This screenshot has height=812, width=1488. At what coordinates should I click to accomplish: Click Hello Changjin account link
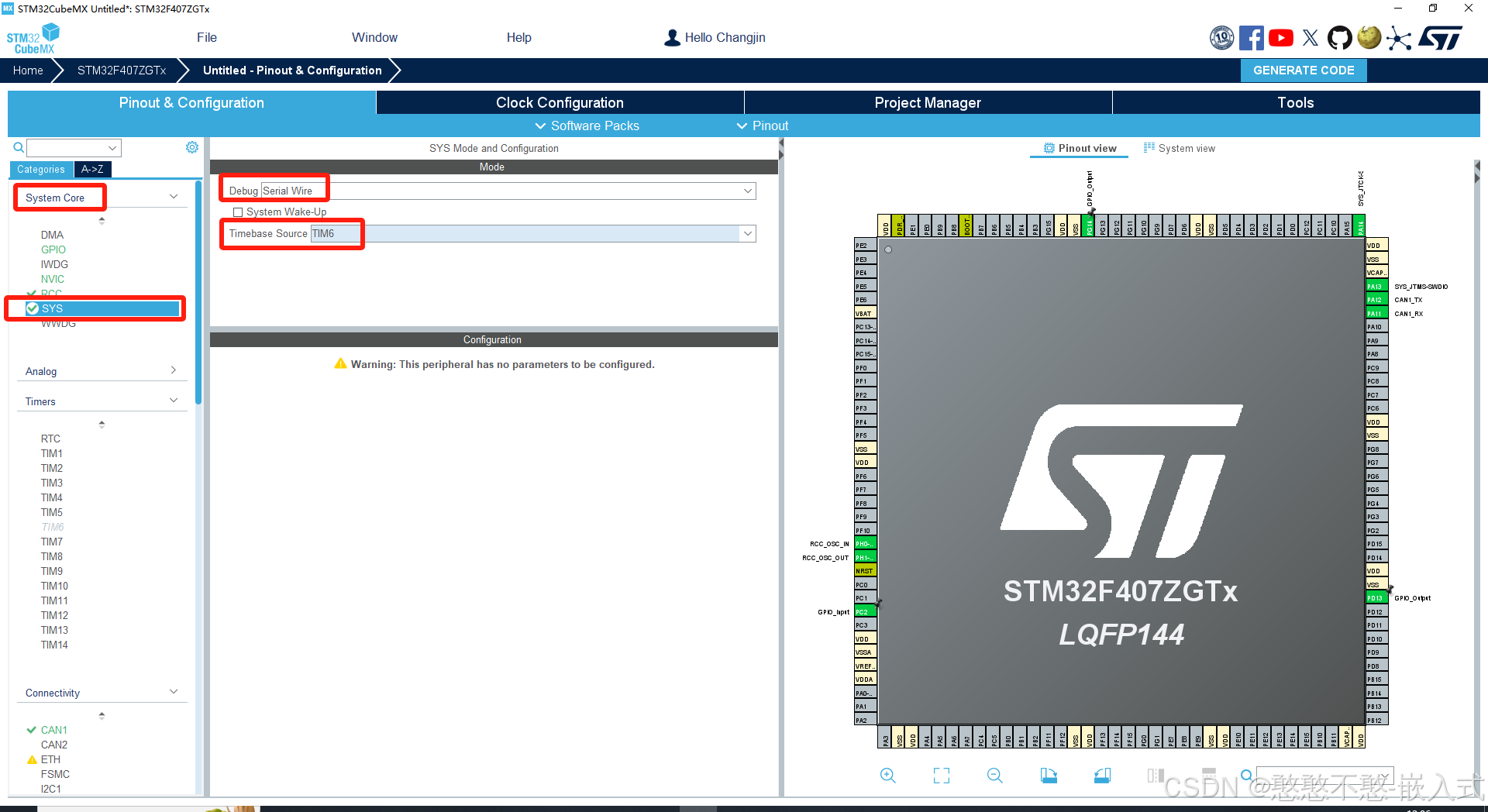[x=725, y=37]
